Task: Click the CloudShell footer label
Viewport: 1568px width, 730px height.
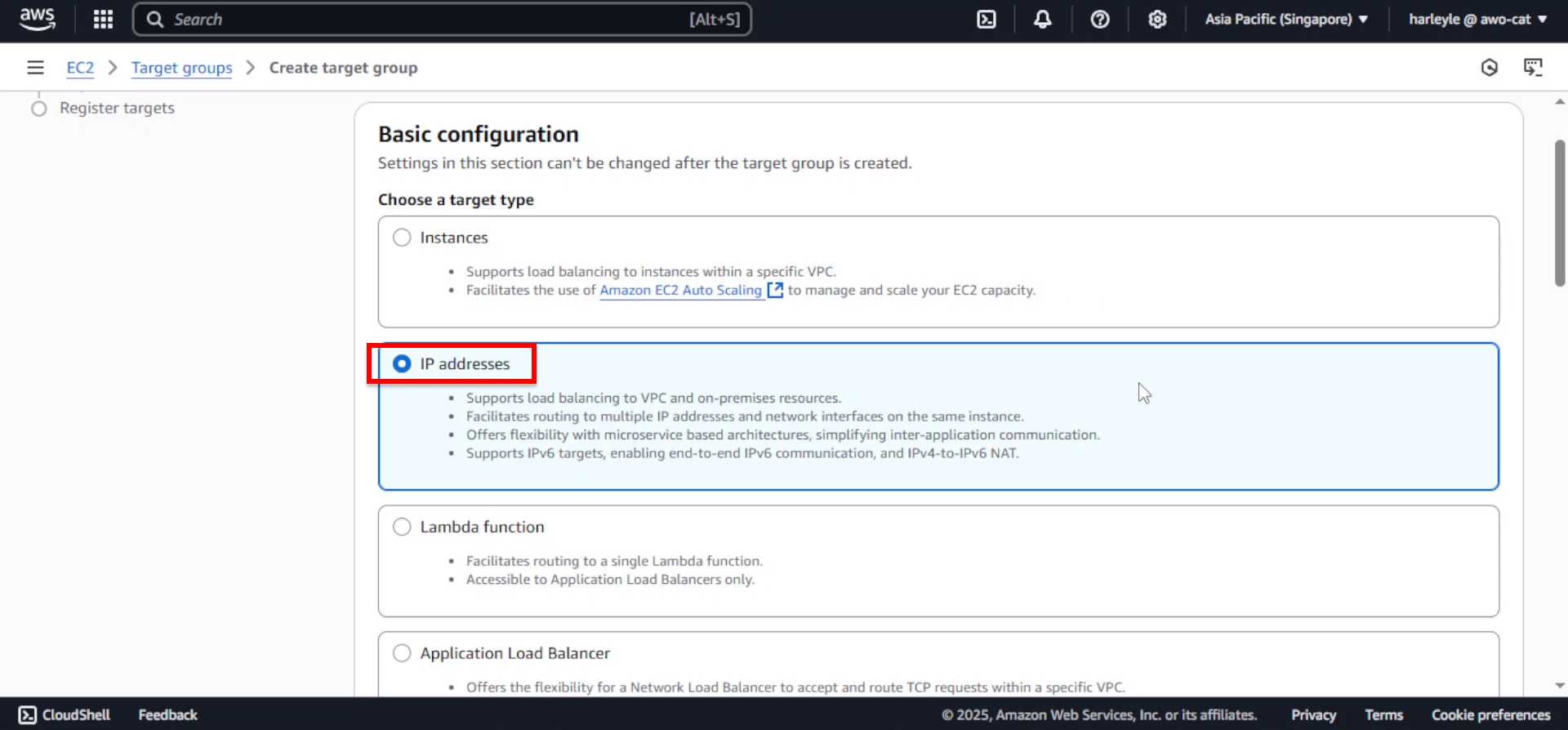Action: coord(76,714)
